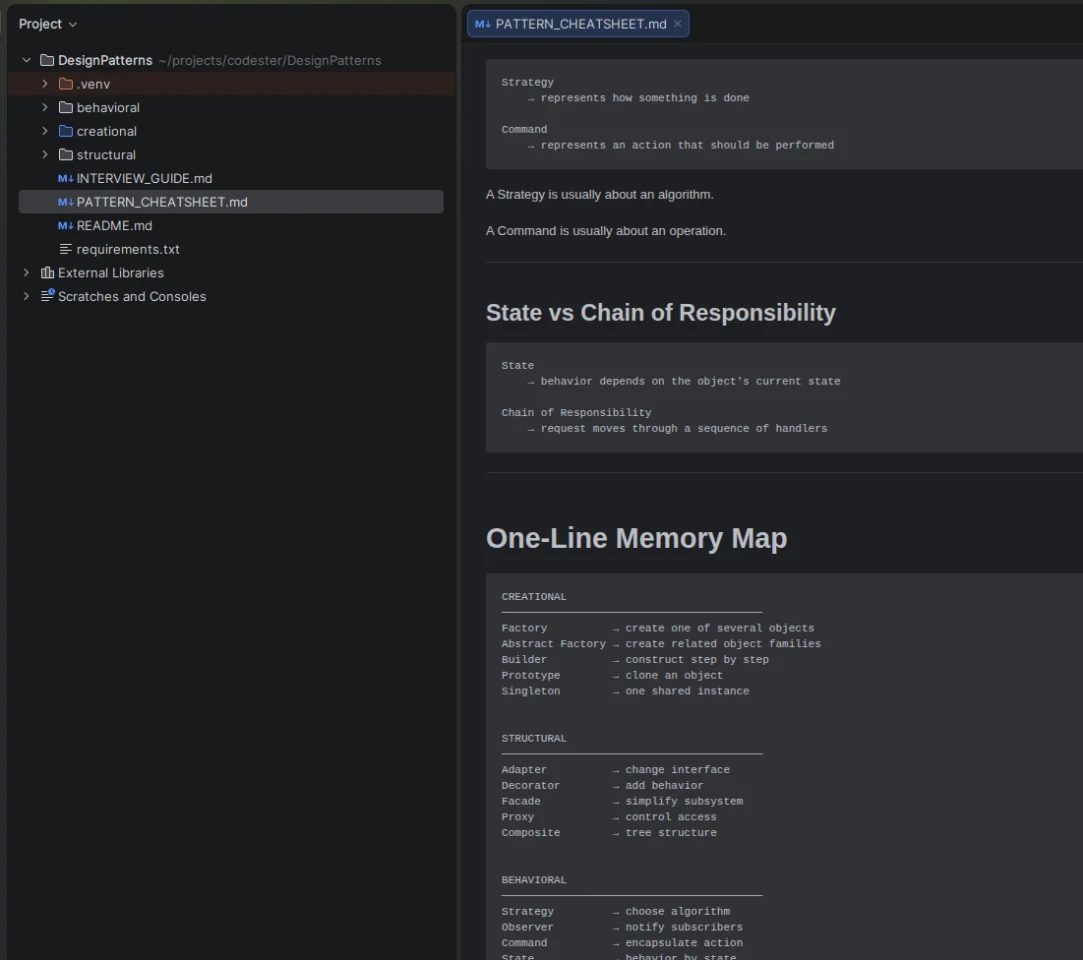Expand the behavioral folder
Viewport: 1083px width, 960px height.
point(44,107)
